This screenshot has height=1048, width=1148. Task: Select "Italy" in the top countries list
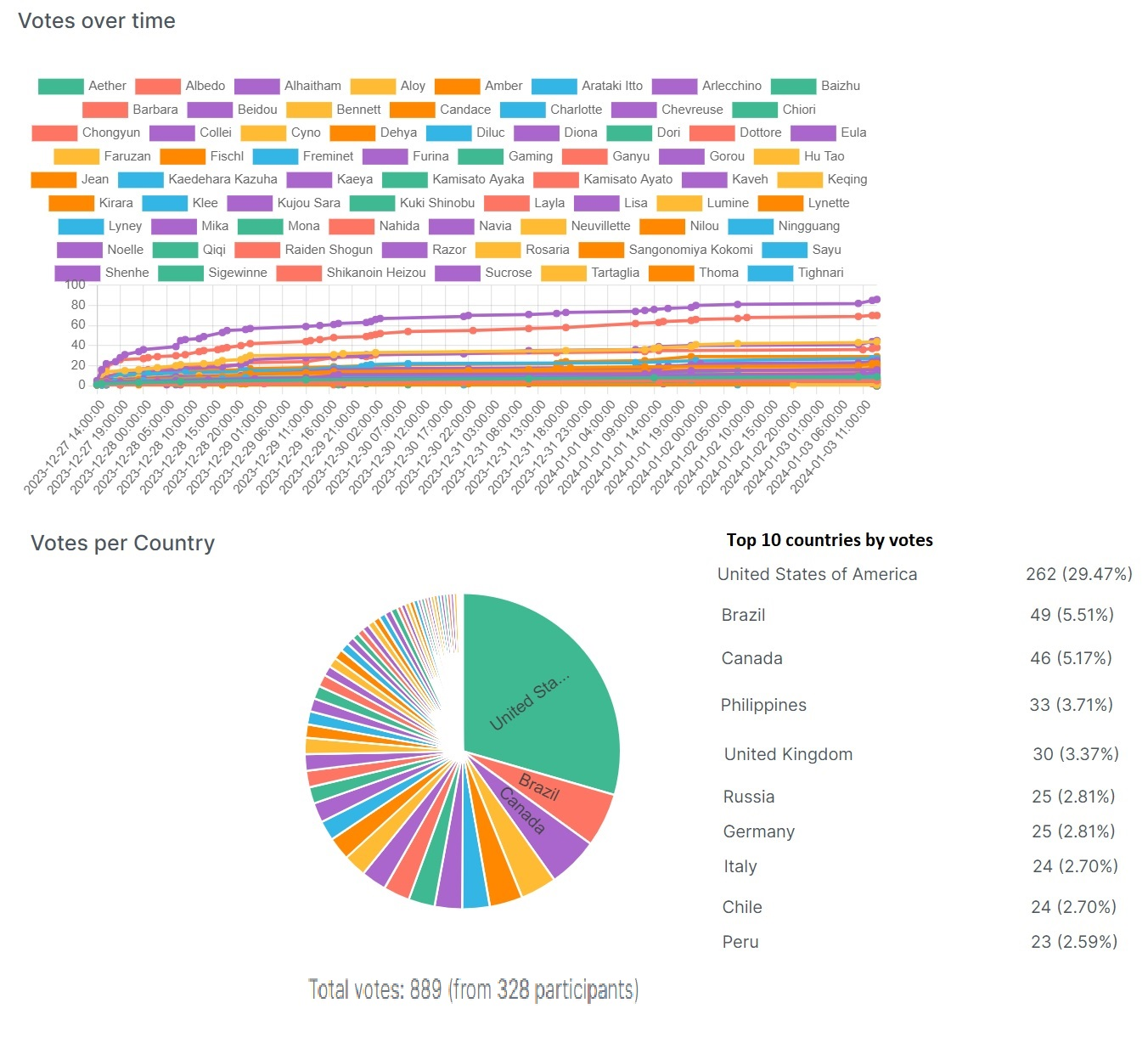pyautogui.click(x=740, y=866)
